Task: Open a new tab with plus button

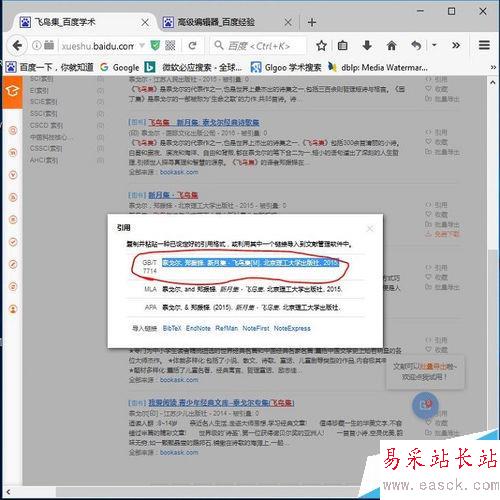Action: coord(312,23)
